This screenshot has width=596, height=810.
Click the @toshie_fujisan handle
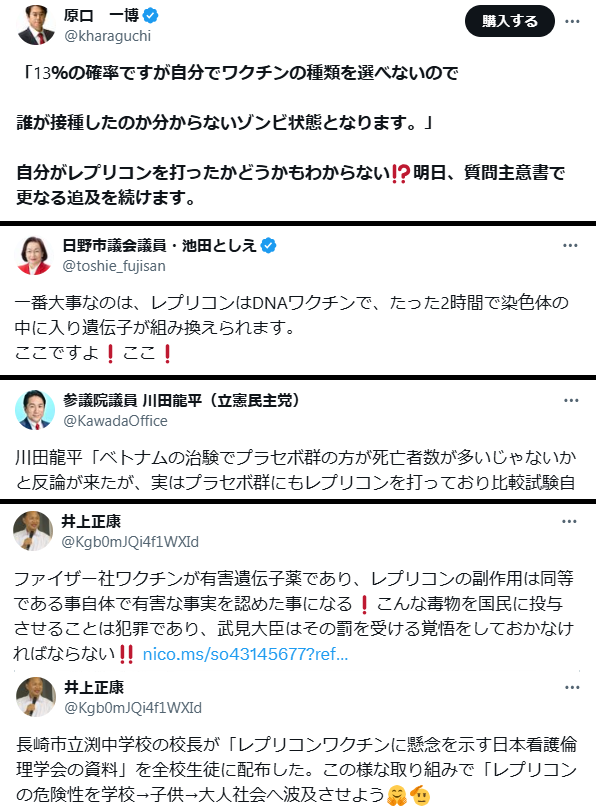point(114,266)
